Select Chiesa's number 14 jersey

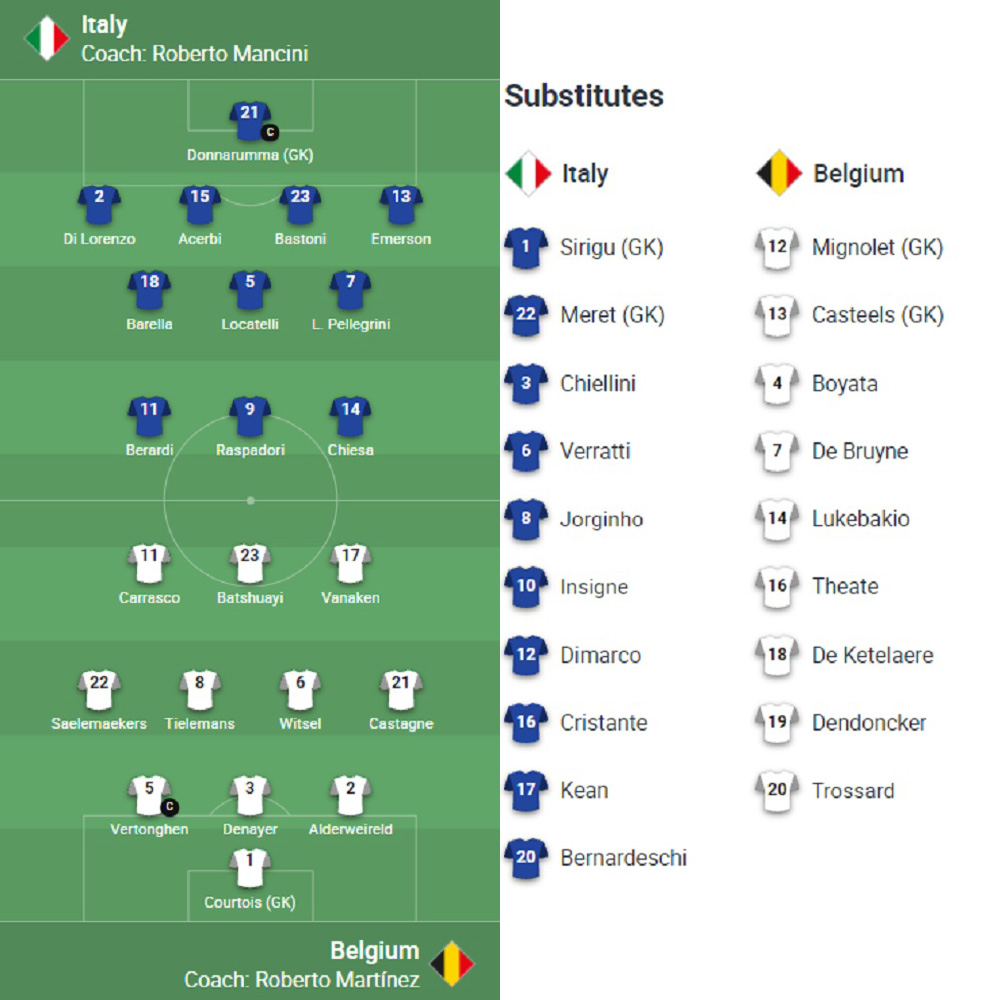point(350,413)
